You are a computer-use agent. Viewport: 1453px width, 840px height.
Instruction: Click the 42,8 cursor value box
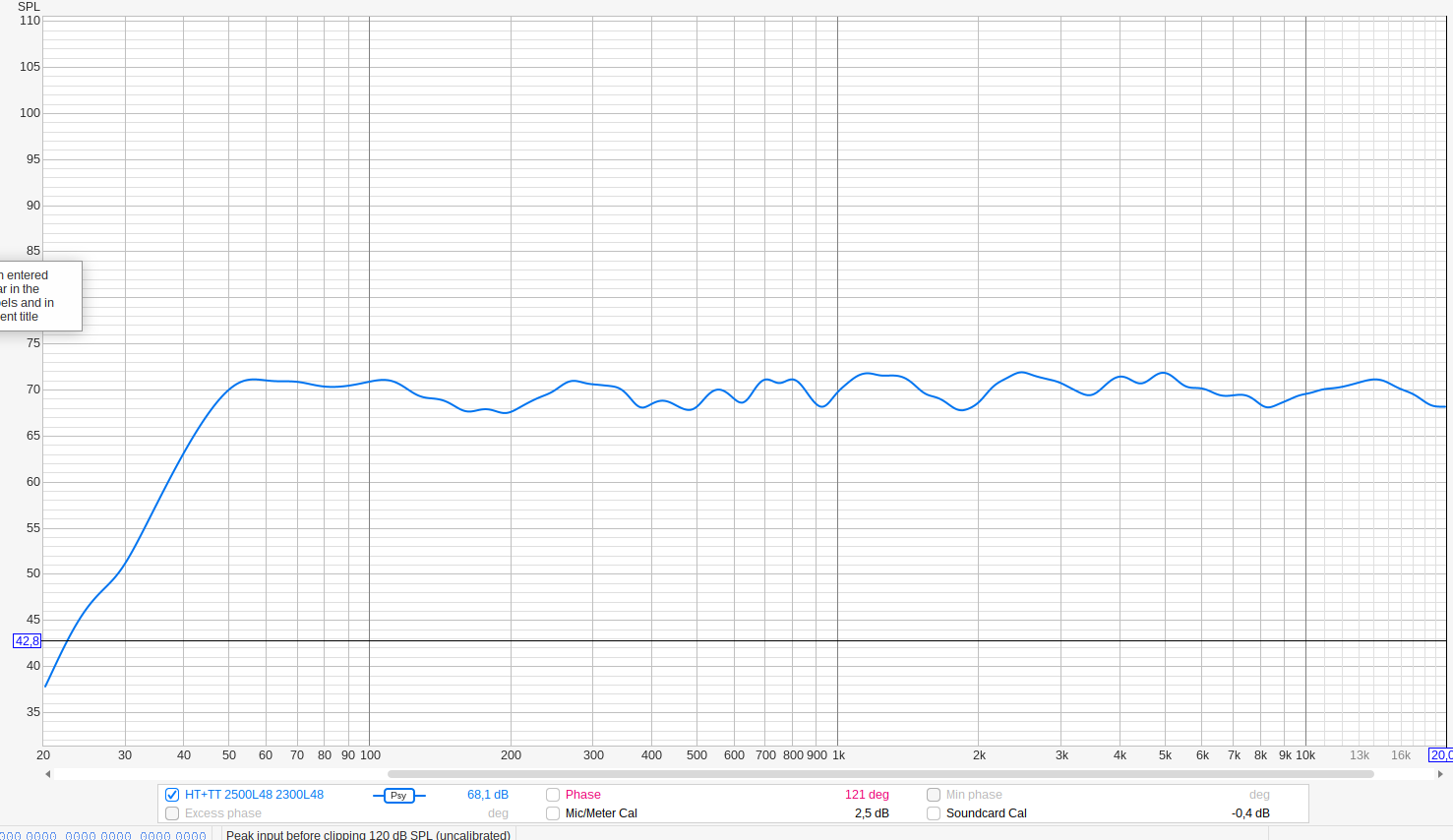(27, 641)
